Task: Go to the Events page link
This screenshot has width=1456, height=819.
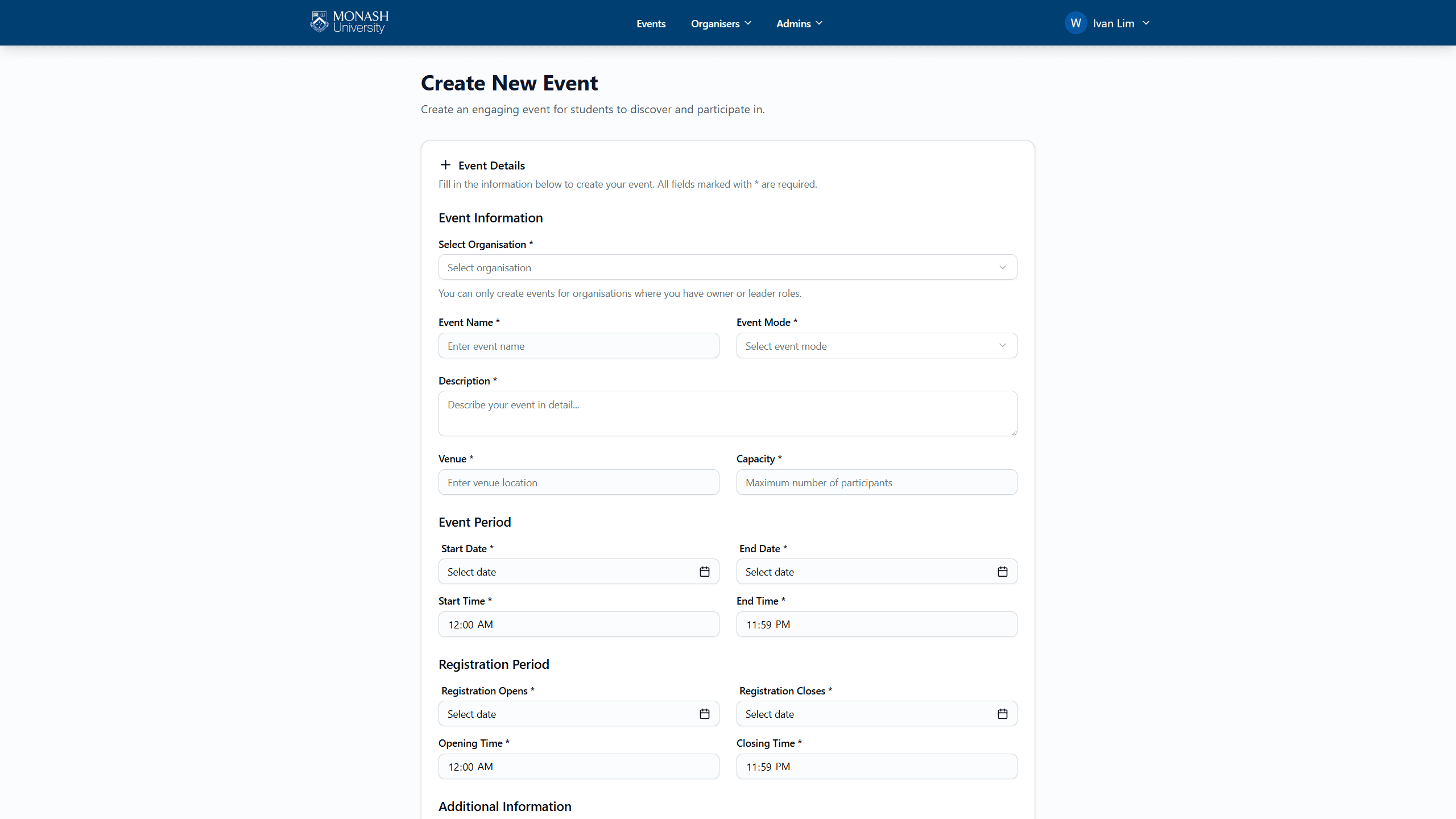Action: click(x=651, y=23)
